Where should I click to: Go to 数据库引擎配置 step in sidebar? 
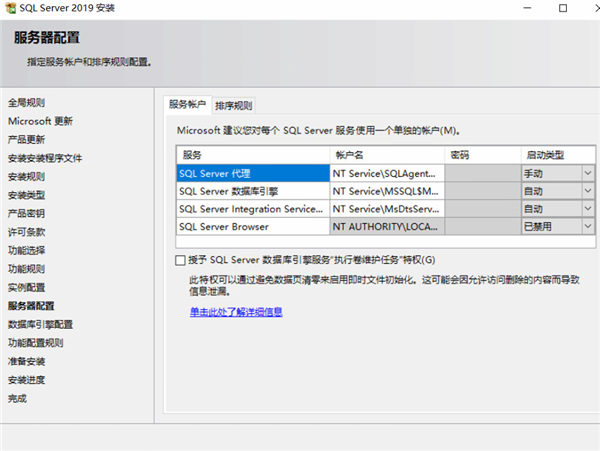pos(40,324)
